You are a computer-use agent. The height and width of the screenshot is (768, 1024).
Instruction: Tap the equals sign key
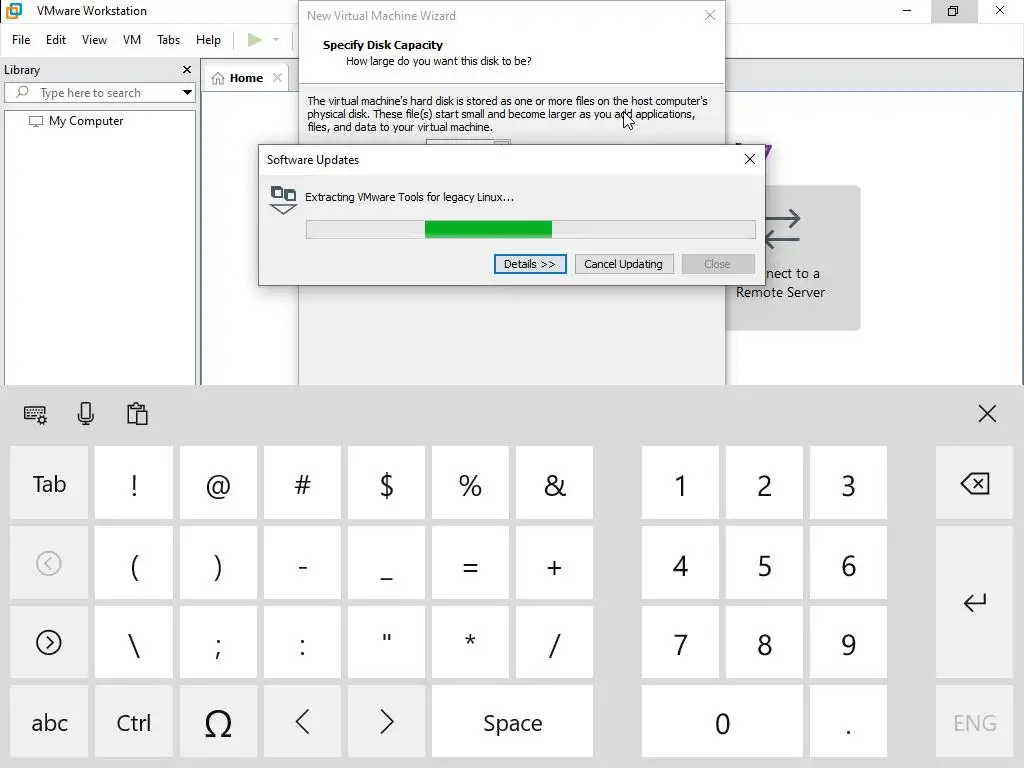[x=470, y=563]
